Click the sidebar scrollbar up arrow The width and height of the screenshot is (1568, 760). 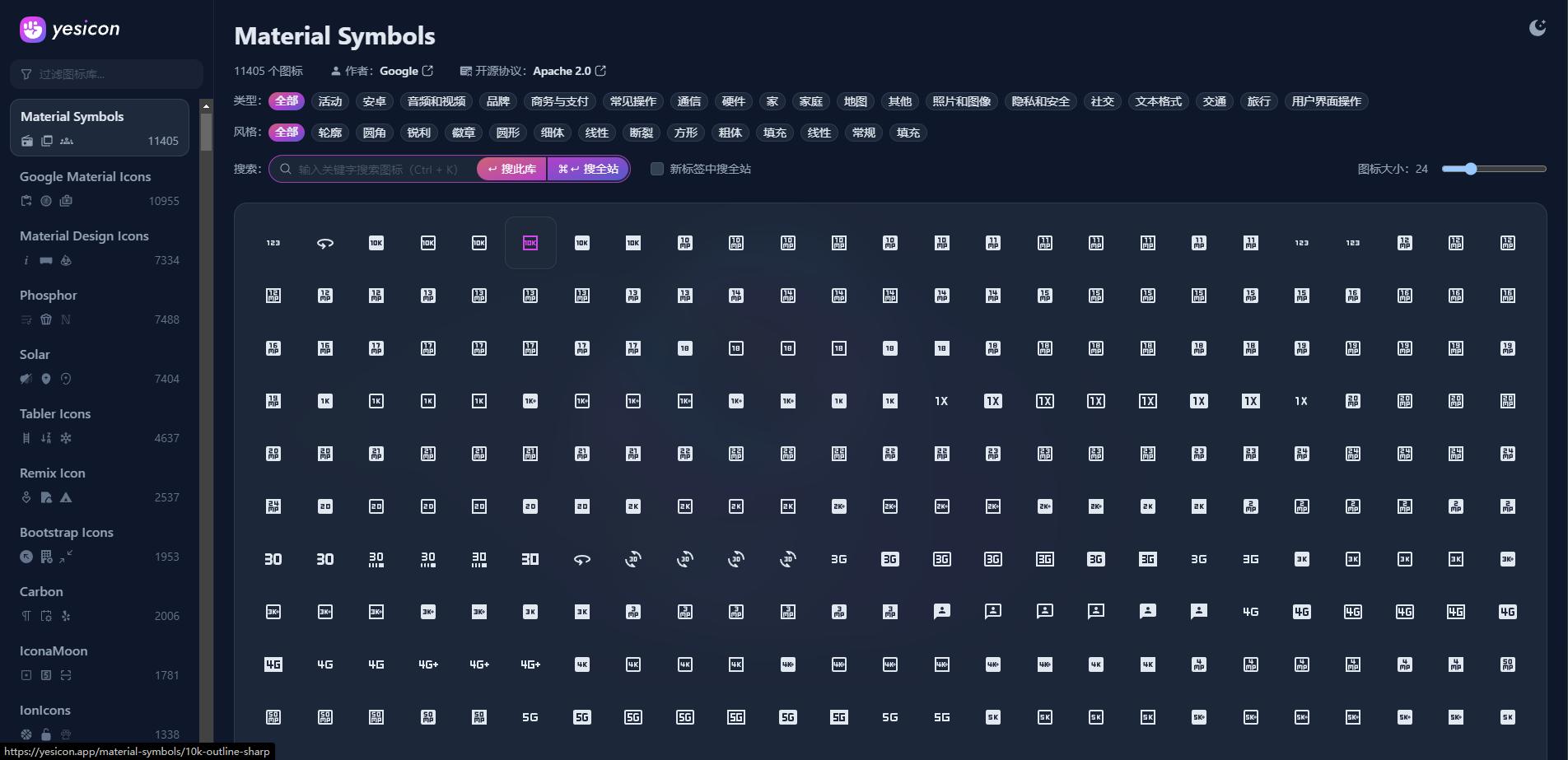[x=206, y=106]
